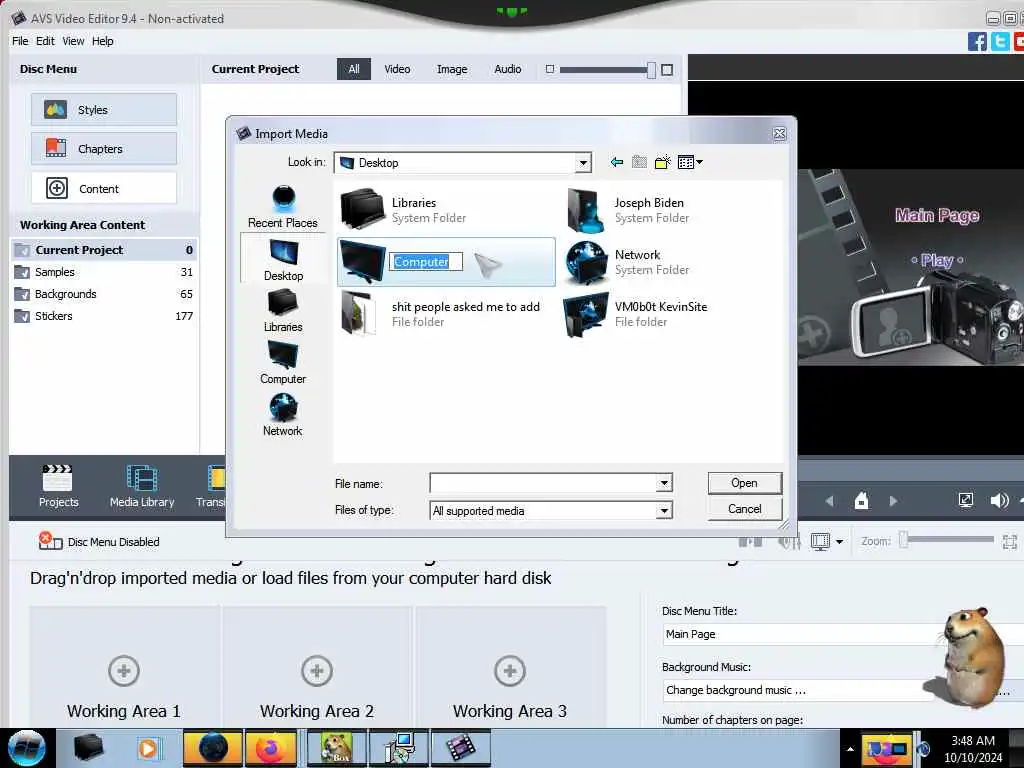Open the View menu
Viewport: 1024px width, 768px height.
point(73,41)
